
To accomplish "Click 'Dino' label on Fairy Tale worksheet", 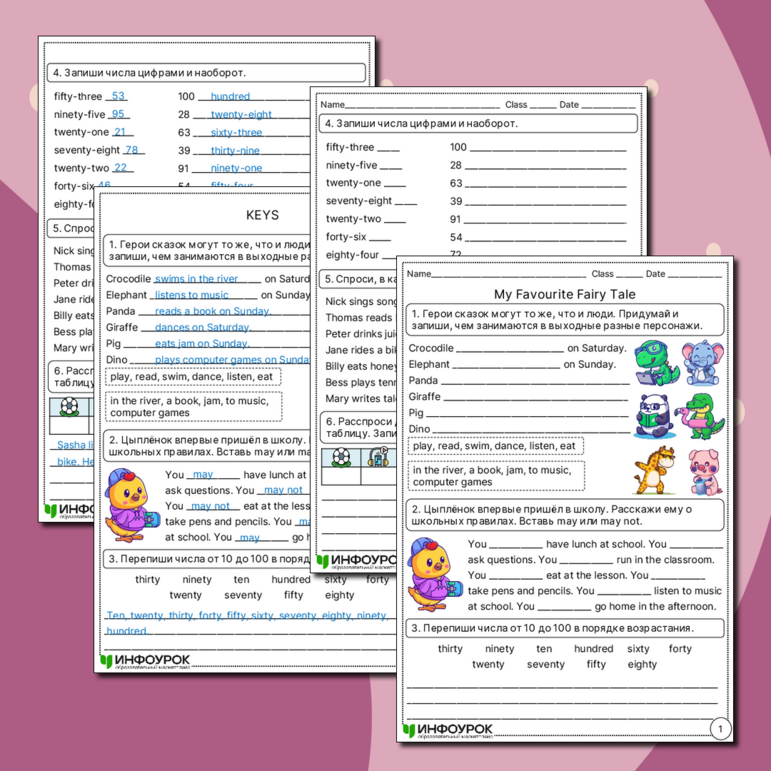I will tap(419, 429).
